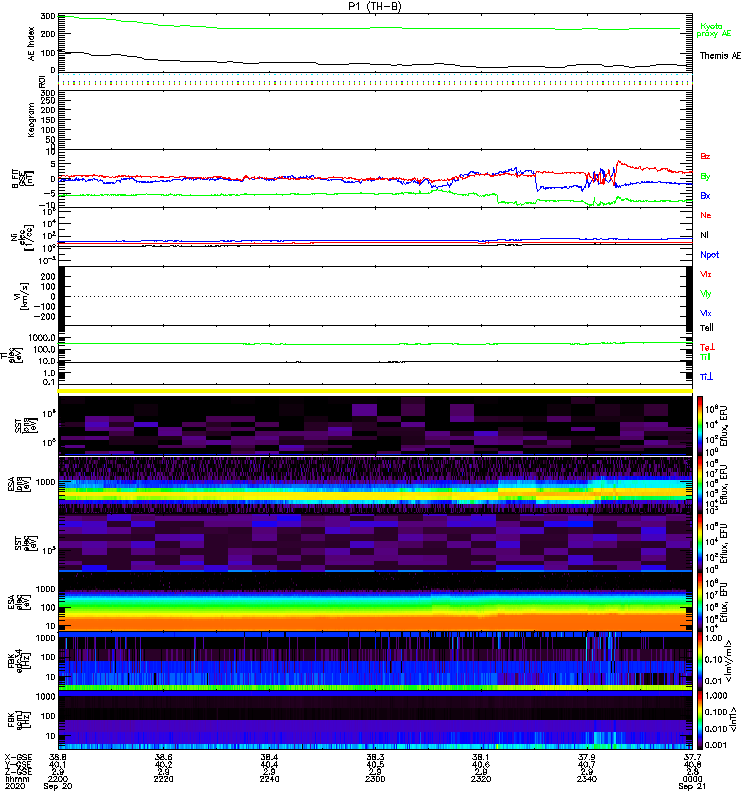Click the red Bz legend label
The image size is (750, 800).
pos(705,156)
